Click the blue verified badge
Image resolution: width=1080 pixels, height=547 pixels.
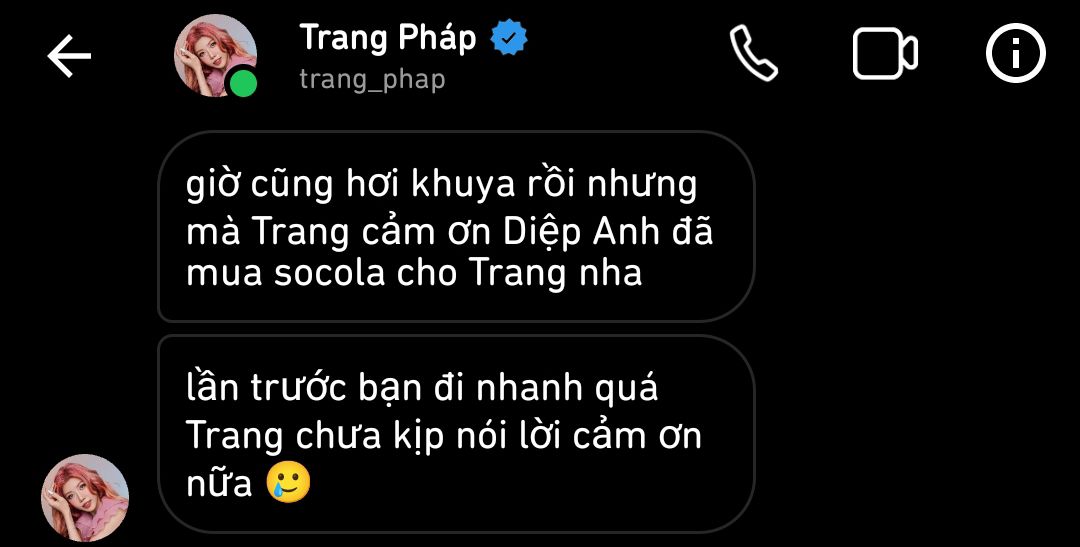508,38
